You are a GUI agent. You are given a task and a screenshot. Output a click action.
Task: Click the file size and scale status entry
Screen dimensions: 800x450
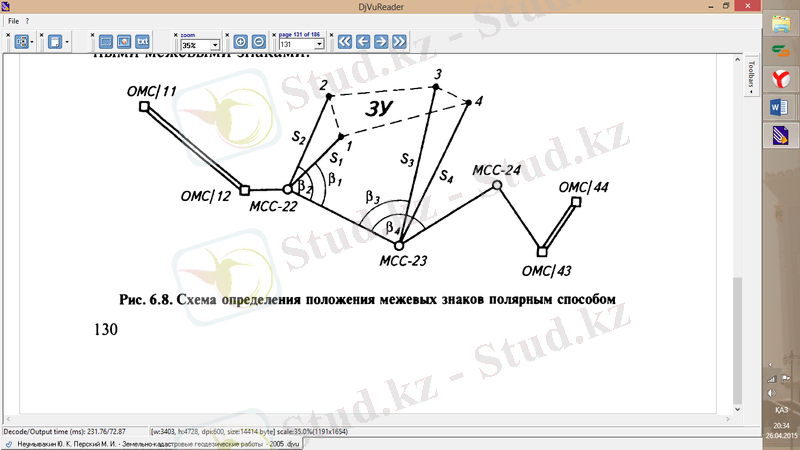coord(249,432)
